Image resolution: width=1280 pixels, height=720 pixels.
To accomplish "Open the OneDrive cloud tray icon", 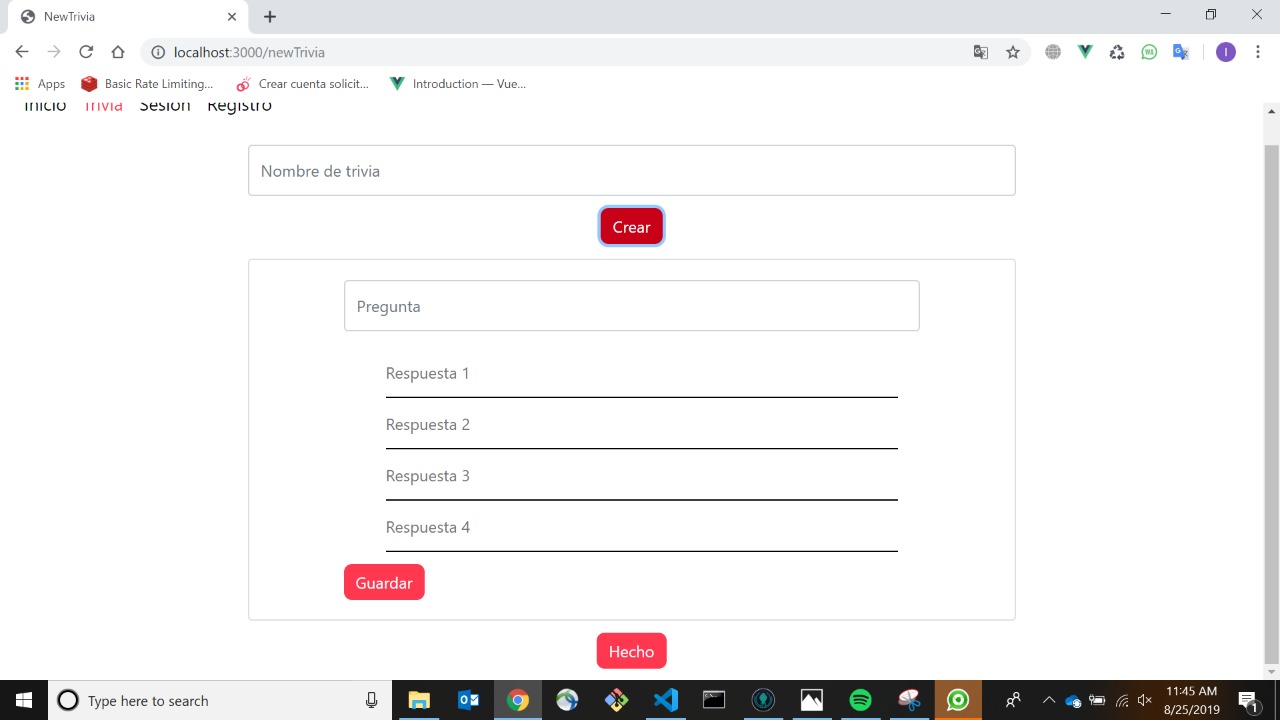I will click(1073, 700).
